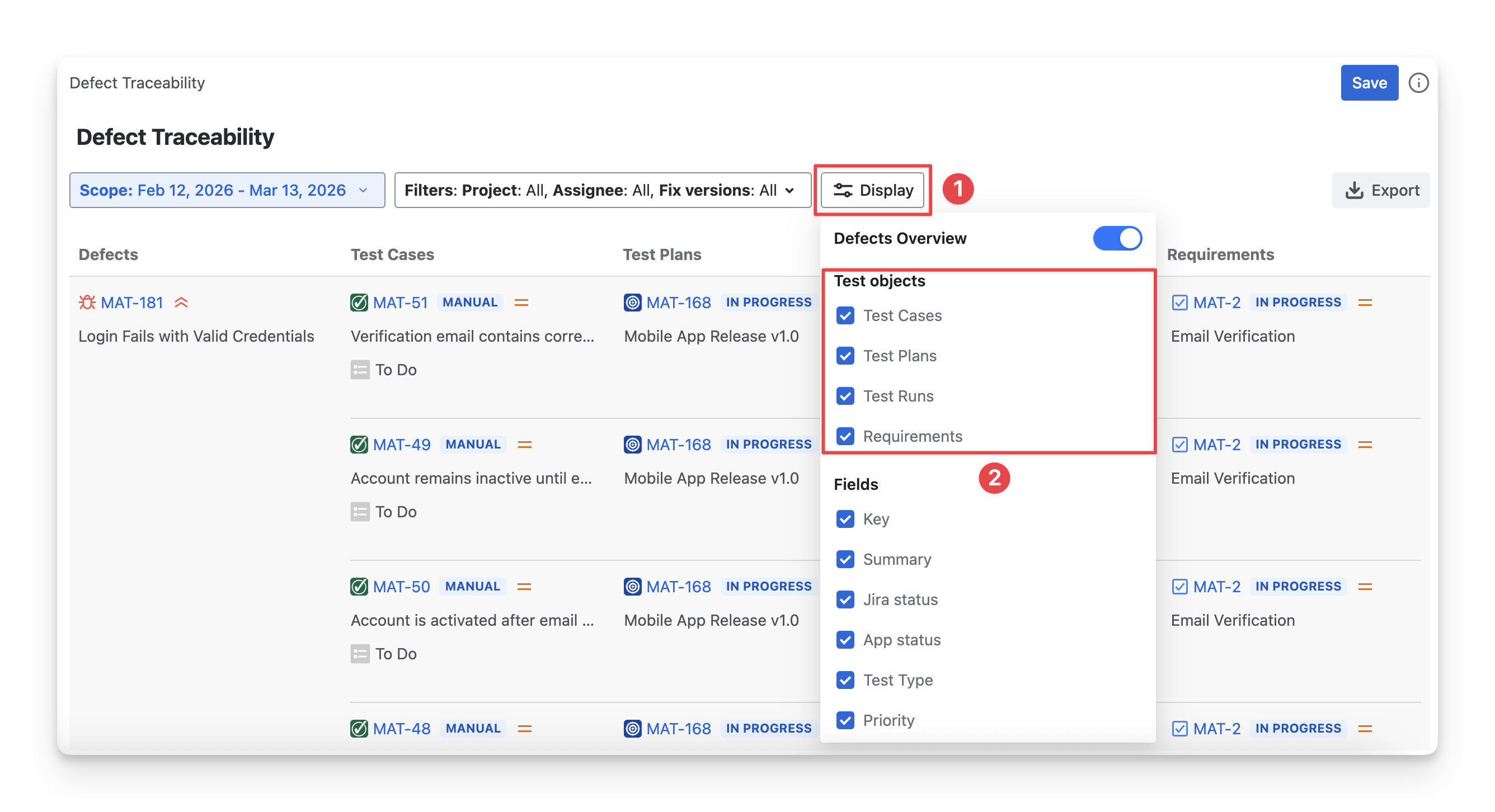Expand the Filters dropdown

pos(602,190)
